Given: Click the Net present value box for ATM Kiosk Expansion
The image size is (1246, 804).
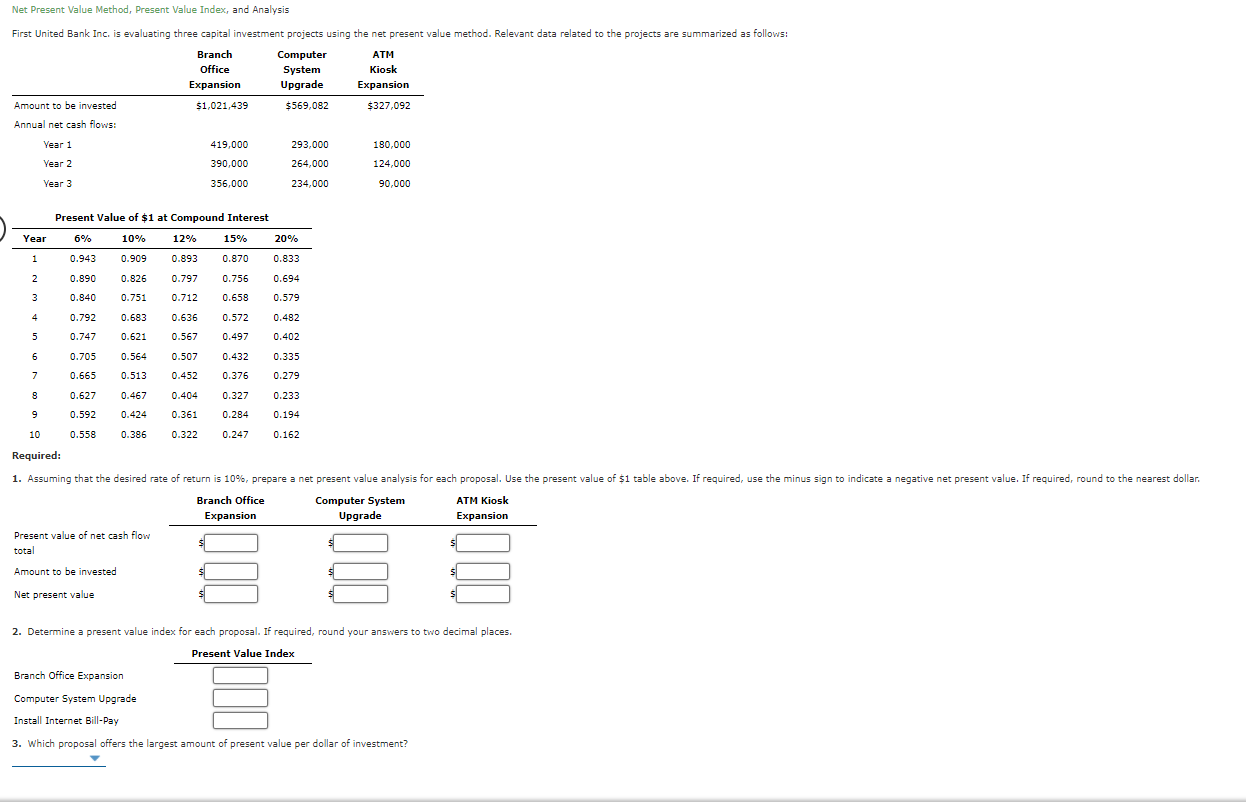Looking at the screenshot, I should click(483, 593).
